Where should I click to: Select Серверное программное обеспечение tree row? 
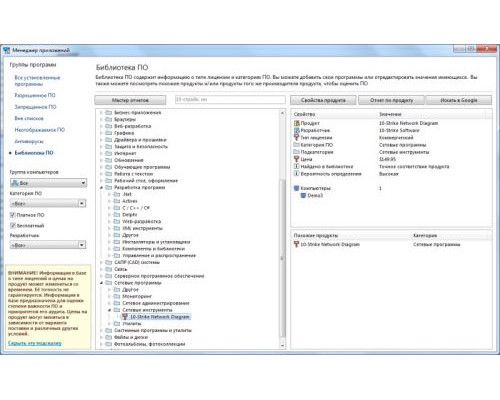pyautogui.click(x=159, y=276)
